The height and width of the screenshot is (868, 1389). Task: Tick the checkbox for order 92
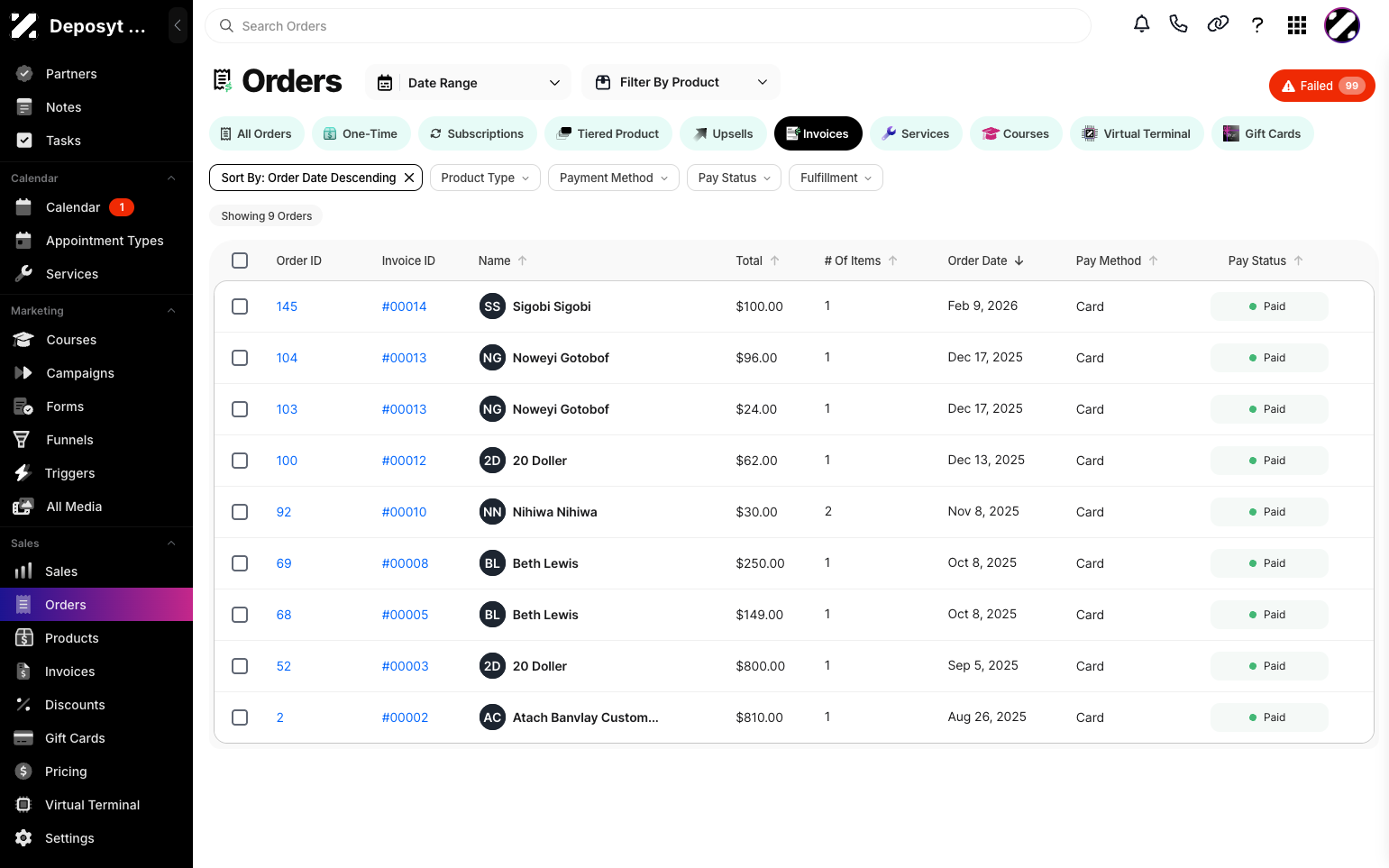tap(240, 512)
